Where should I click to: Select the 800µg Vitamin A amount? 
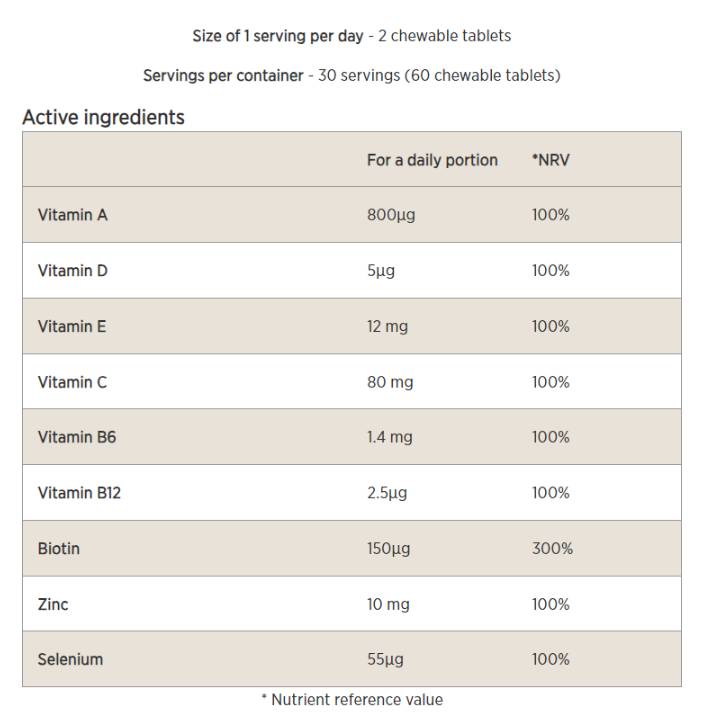coord(391,215)
